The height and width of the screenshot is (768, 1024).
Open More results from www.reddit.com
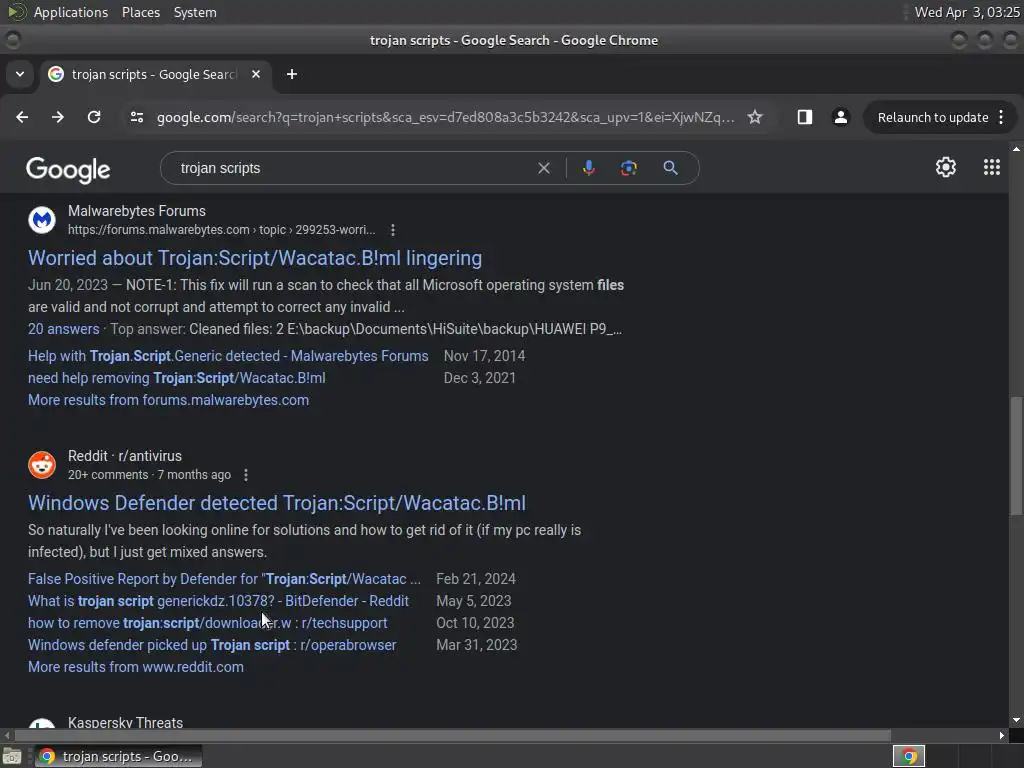tap(136, 667)
